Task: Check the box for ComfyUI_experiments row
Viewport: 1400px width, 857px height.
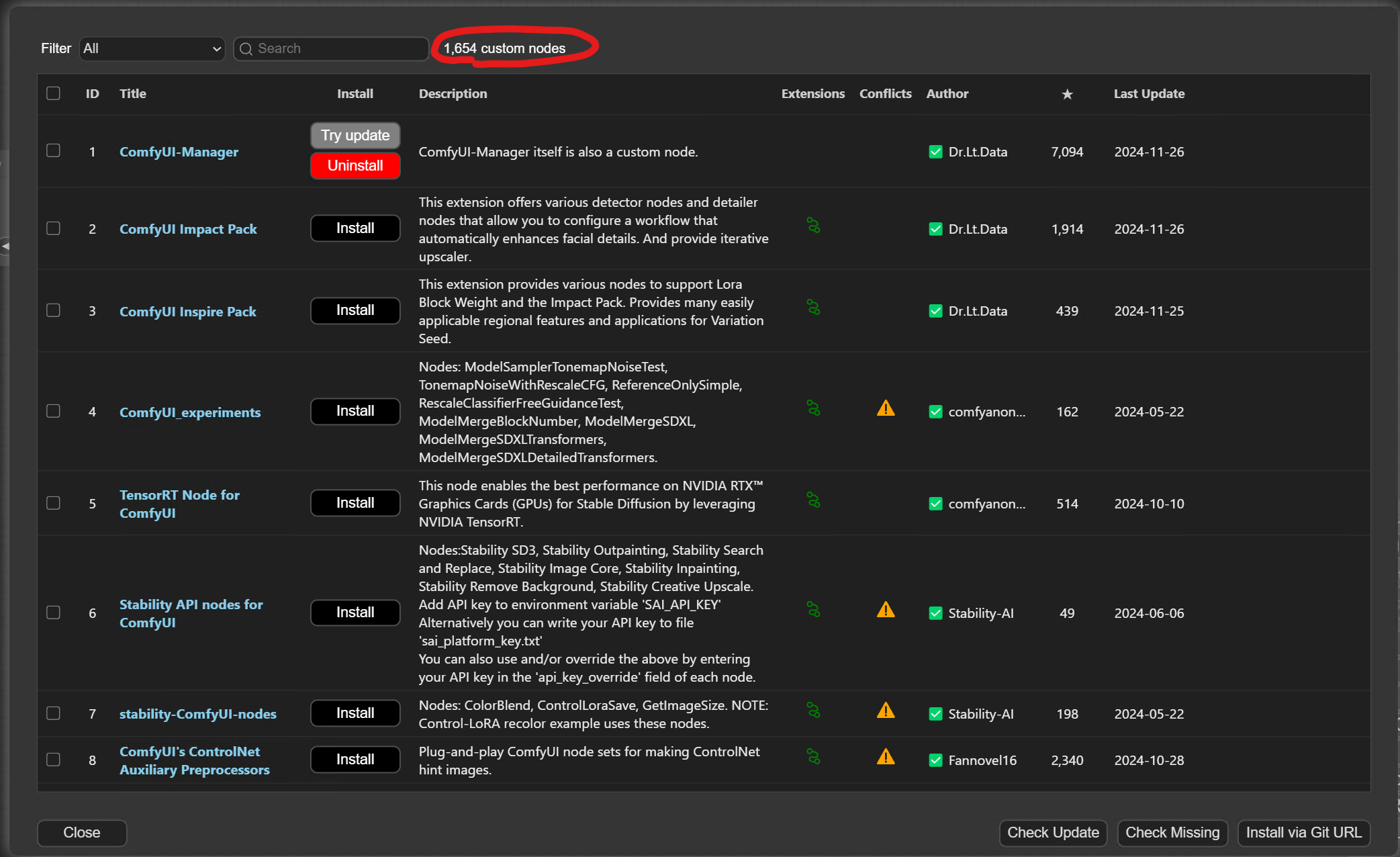Action: point(53,411)
